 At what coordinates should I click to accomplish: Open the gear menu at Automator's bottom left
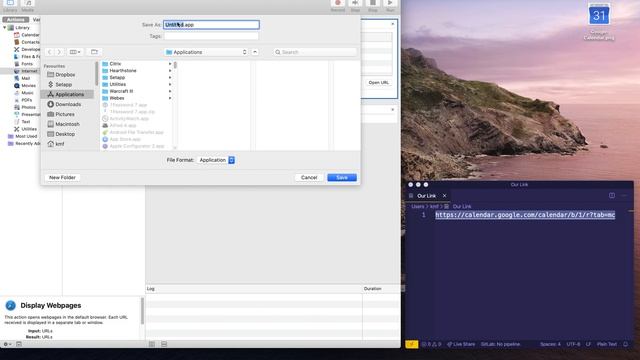pyautogui.click(x=7, y=344)
